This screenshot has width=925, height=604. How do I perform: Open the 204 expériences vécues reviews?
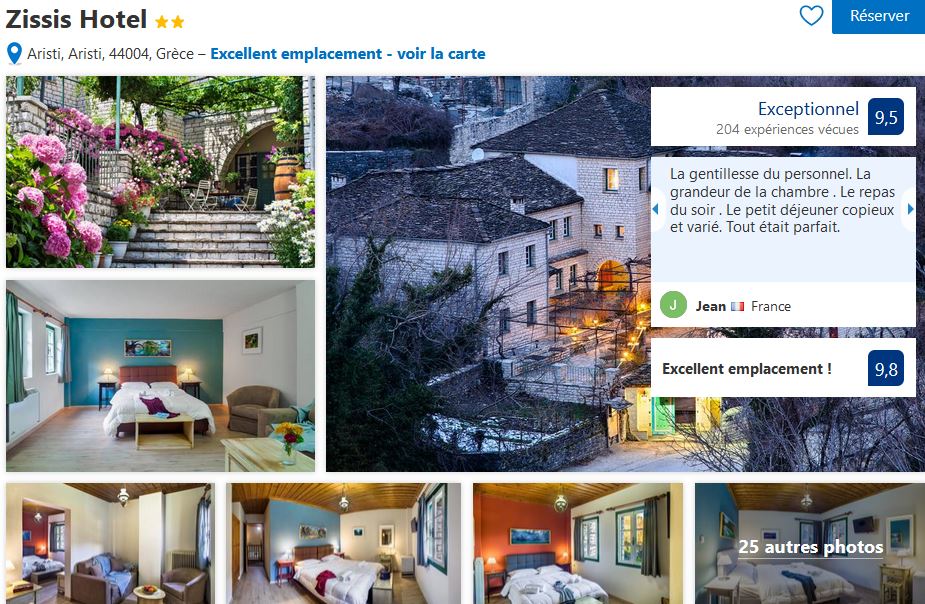(x=787, y=129)
